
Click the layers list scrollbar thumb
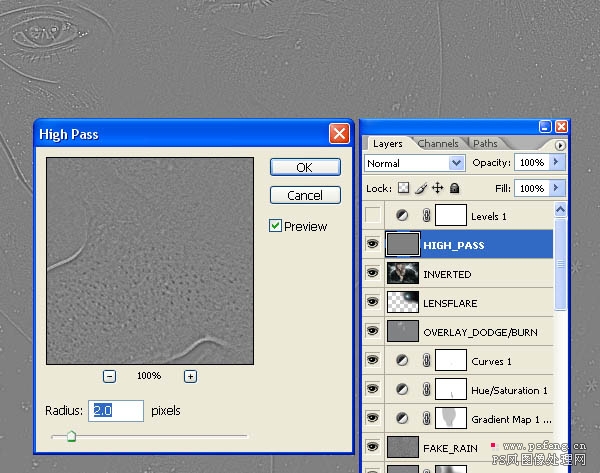[560, 264]
